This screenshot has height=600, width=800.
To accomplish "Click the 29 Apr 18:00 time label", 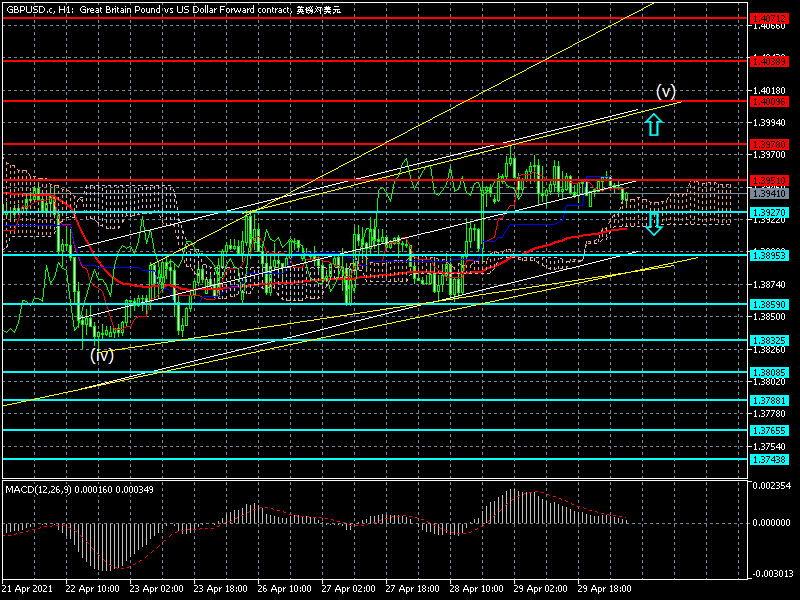I will pos(605,589).
